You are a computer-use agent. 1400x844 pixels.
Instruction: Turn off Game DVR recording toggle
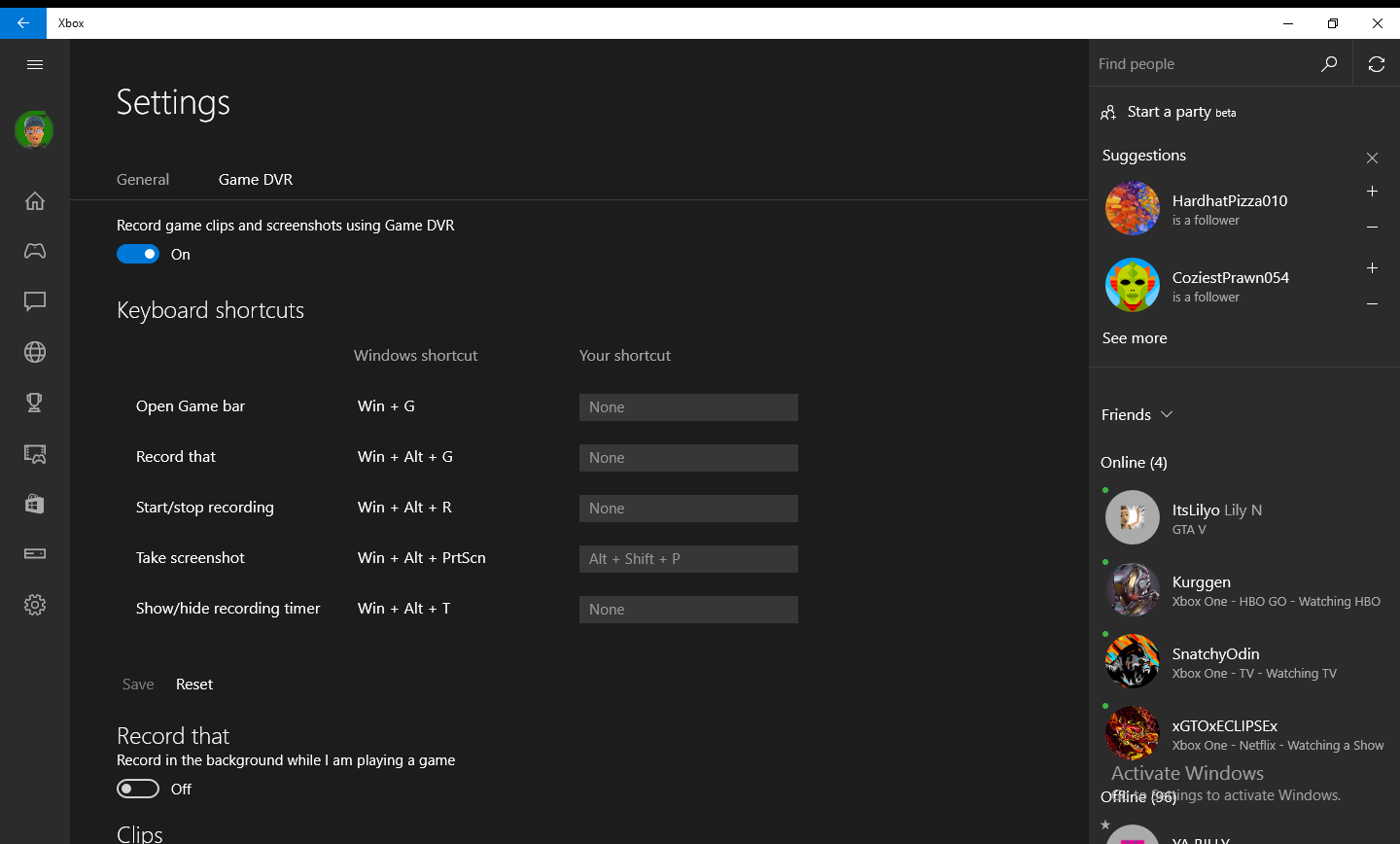(x=138, y=254)
